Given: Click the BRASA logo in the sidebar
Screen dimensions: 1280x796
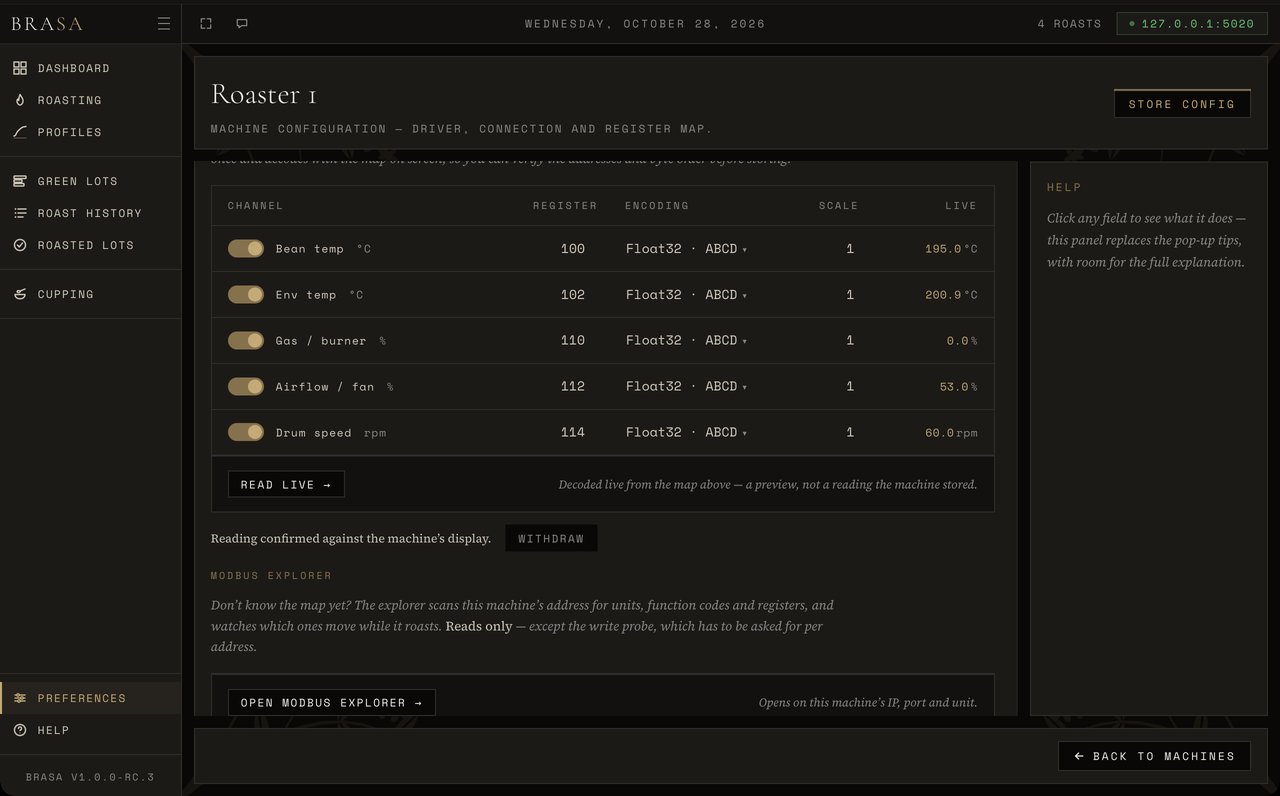Looking at the screenshot, I should coord(47,24).
